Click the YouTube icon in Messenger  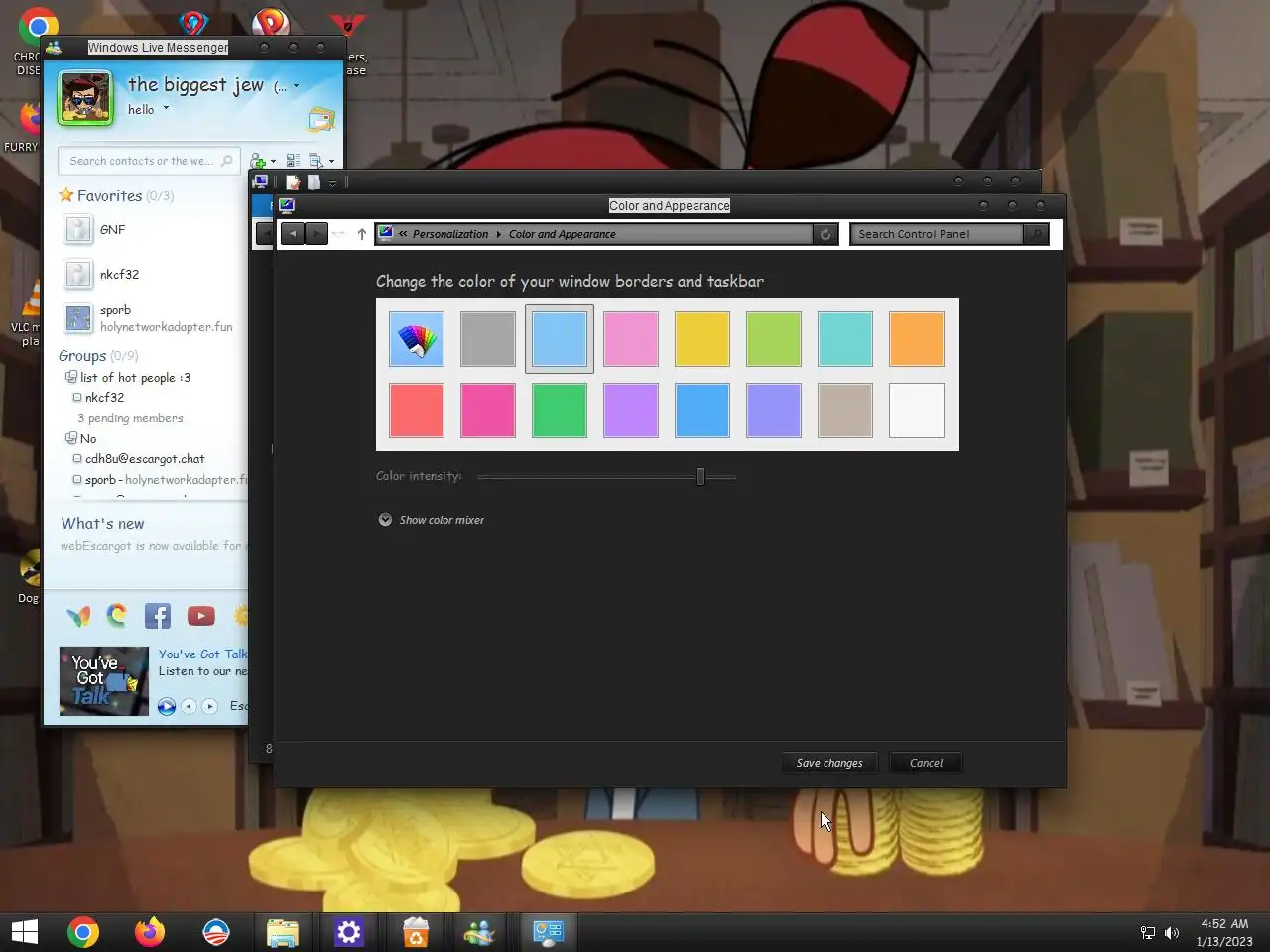pyautogui.click(x=200, y=616)
